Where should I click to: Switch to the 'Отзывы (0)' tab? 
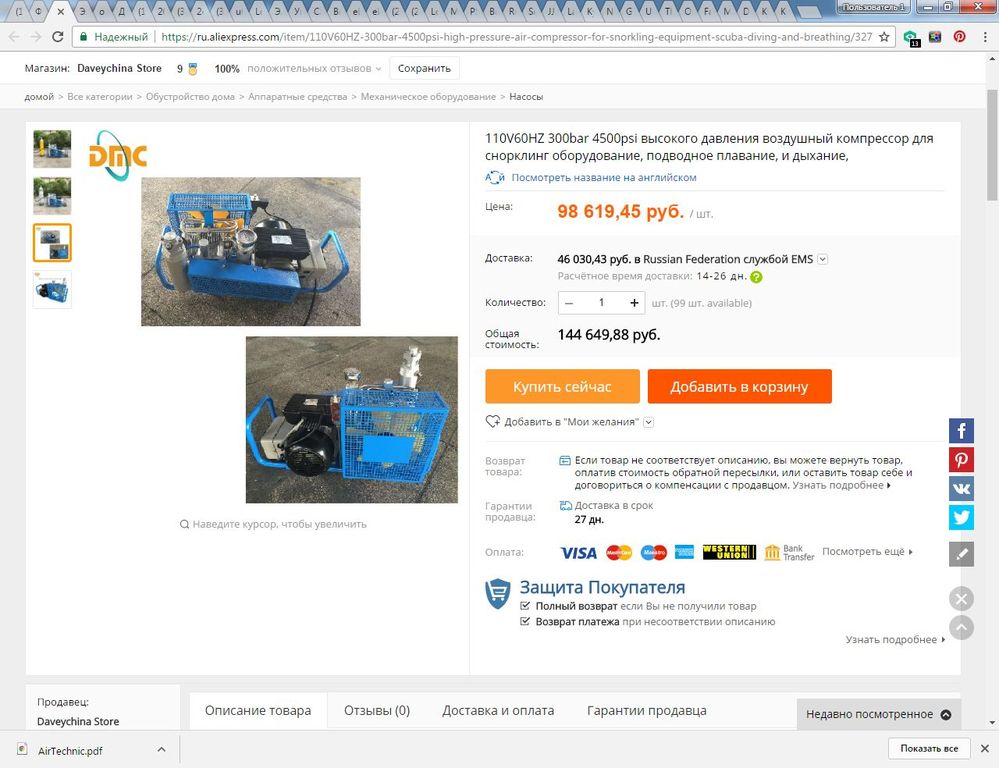(377, 711)
